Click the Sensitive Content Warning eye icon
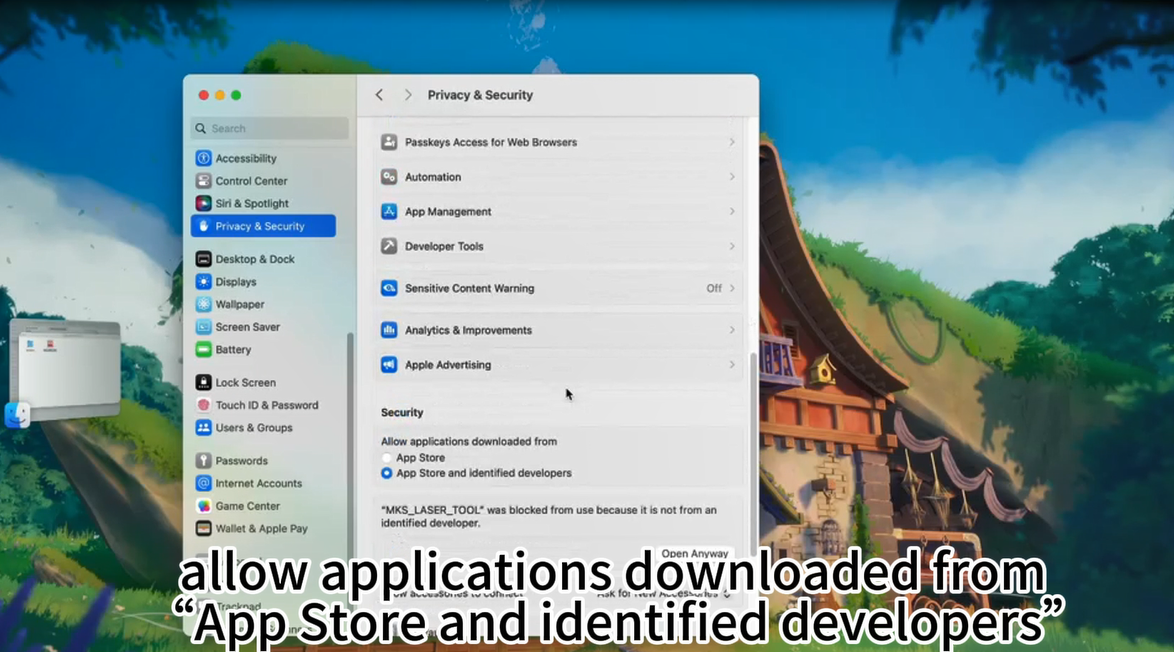The height and width of the screenshot is (652, 1174). point(389,288)
